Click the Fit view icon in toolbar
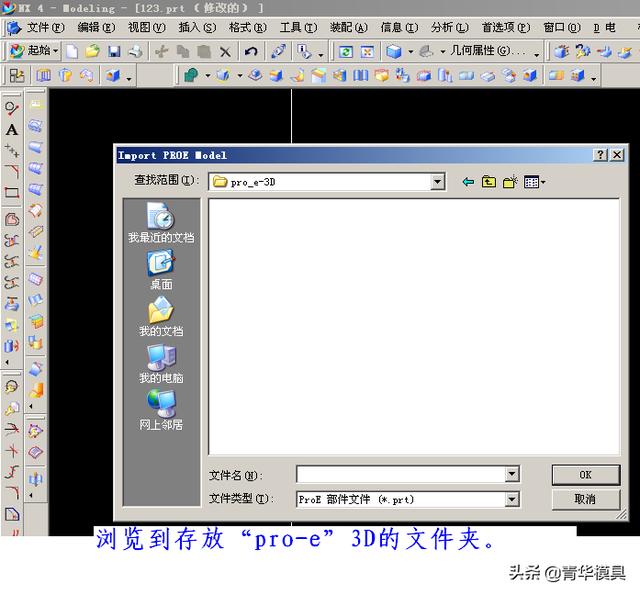The image size is (640, 595). tap(367, 52)
